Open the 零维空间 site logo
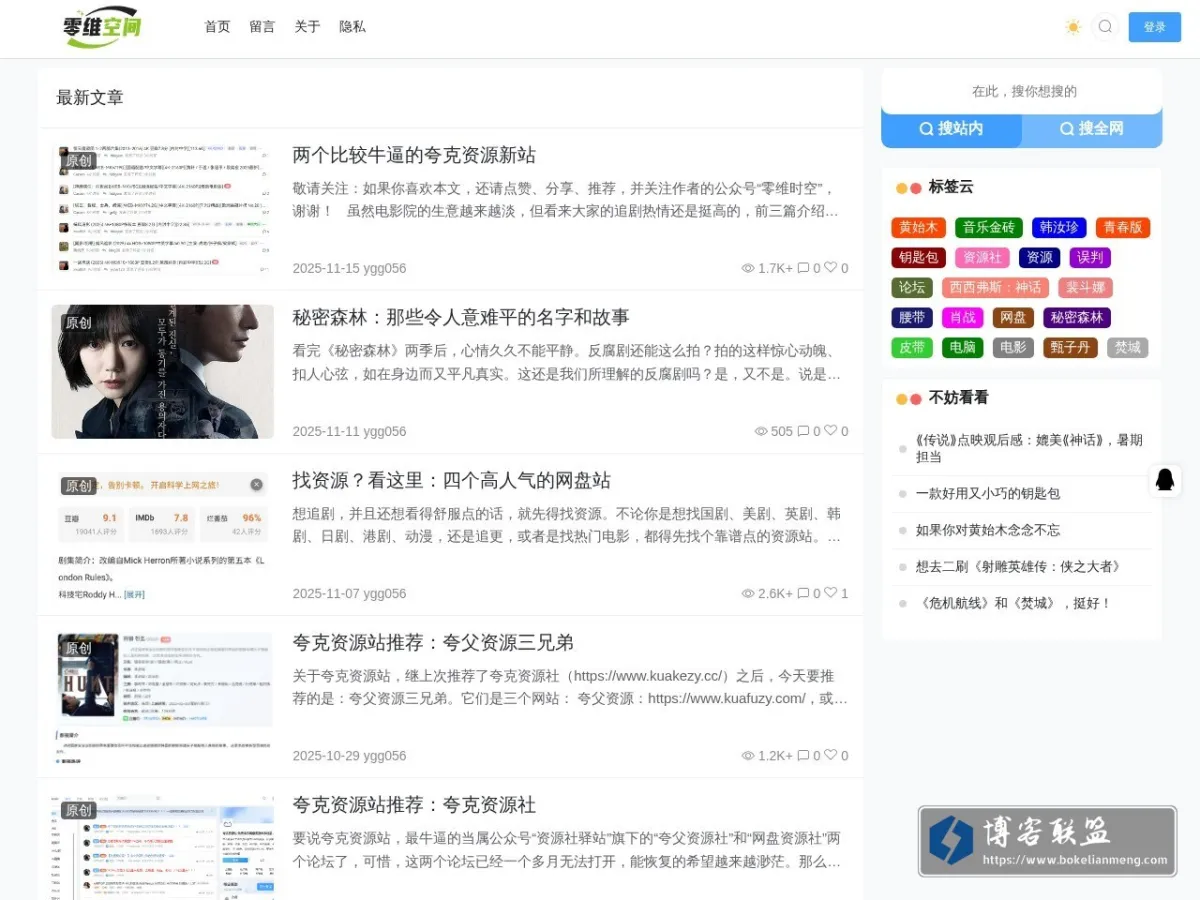The width and height of the screenshot is (1200, 900). click(x=101, y=27)
